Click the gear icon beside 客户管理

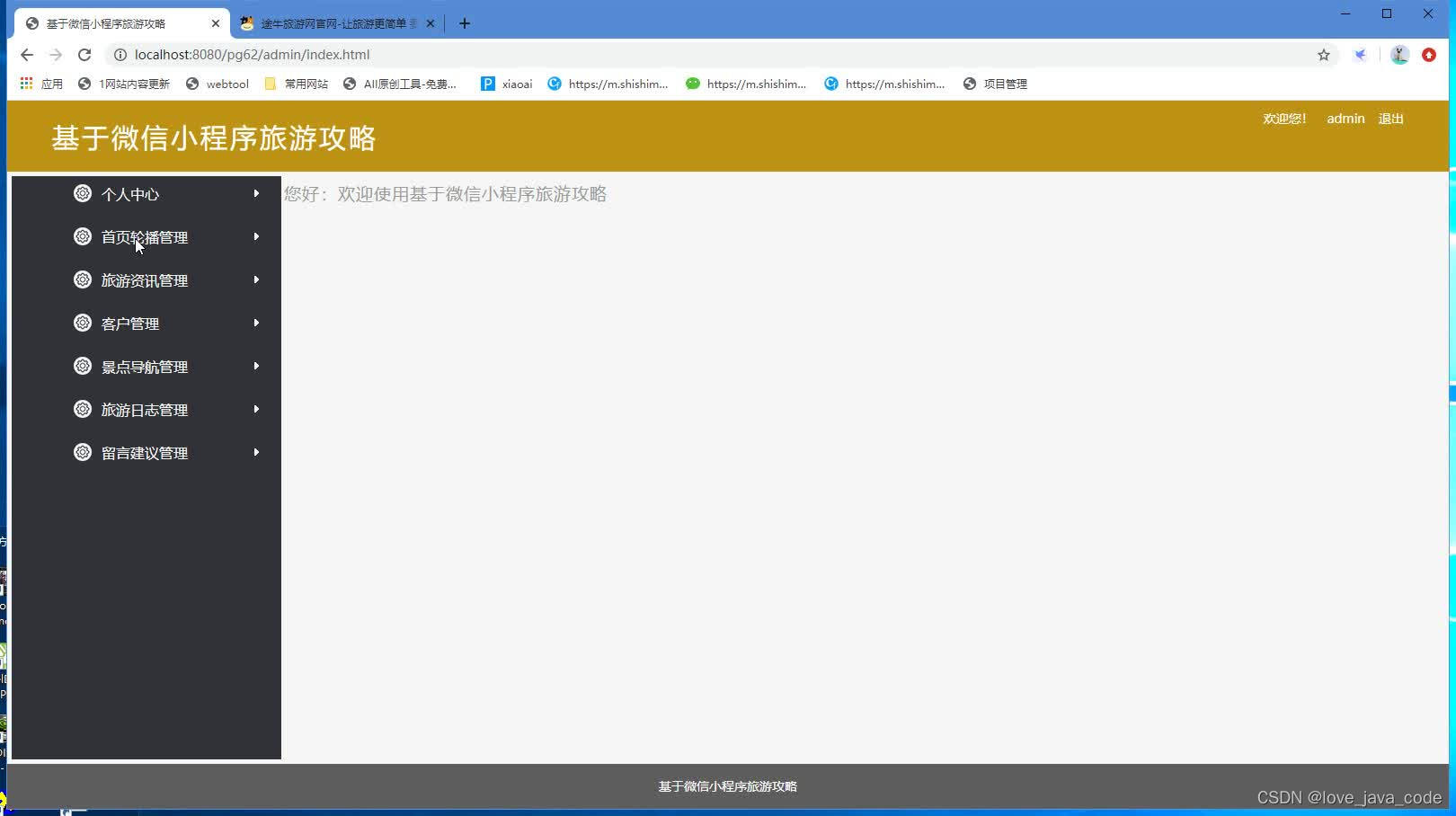83,323
